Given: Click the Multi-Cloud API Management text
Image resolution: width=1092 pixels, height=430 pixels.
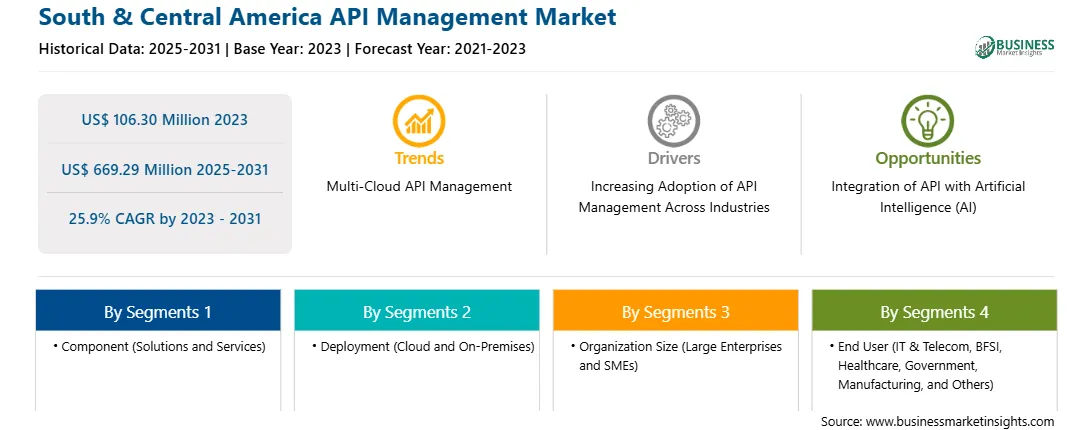Looking at the screenshot, I should (x=419, y=187).
